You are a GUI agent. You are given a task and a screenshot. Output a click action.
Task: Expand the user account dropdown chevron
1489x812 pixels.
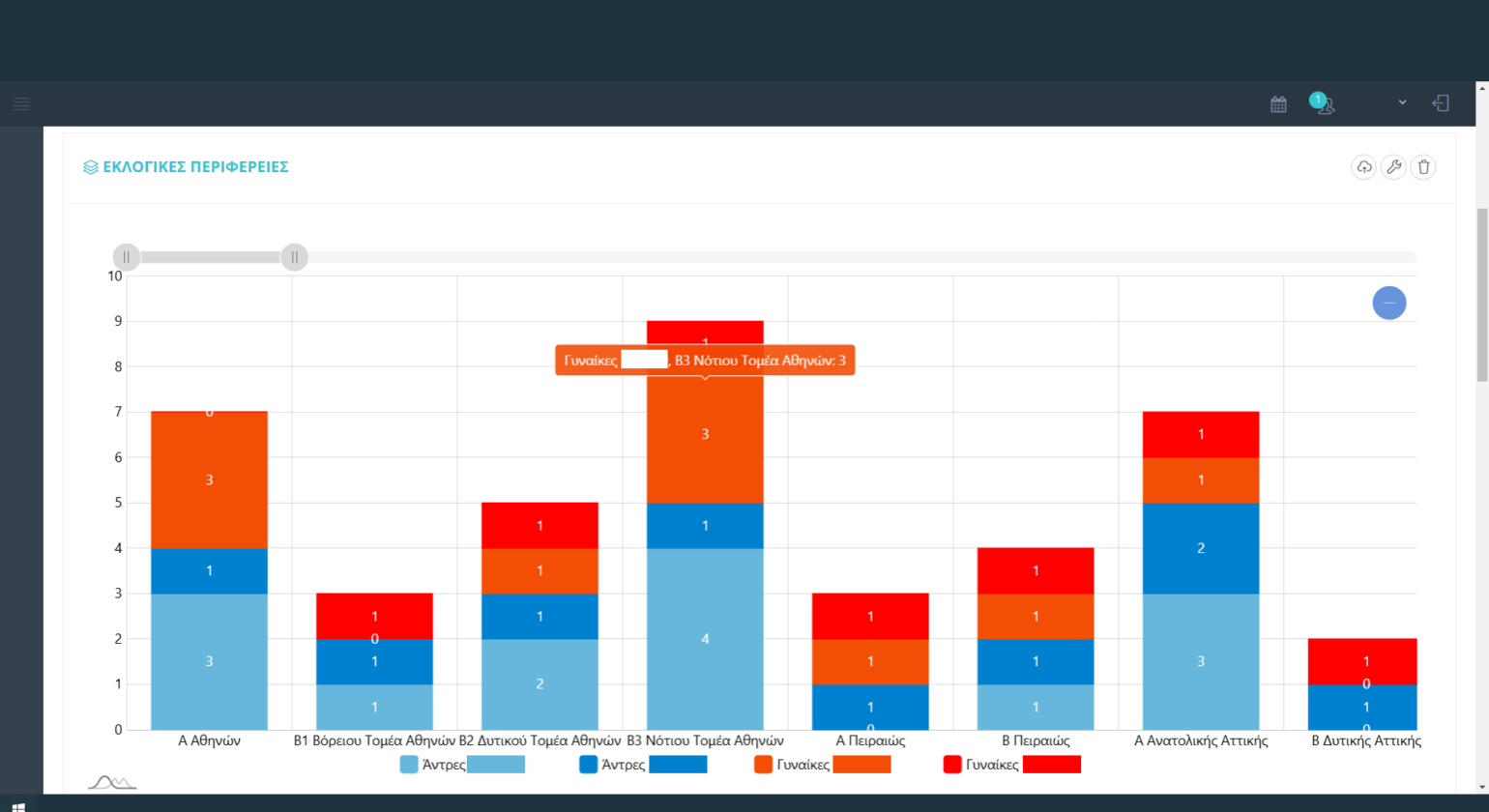(x=1402, y=102)
